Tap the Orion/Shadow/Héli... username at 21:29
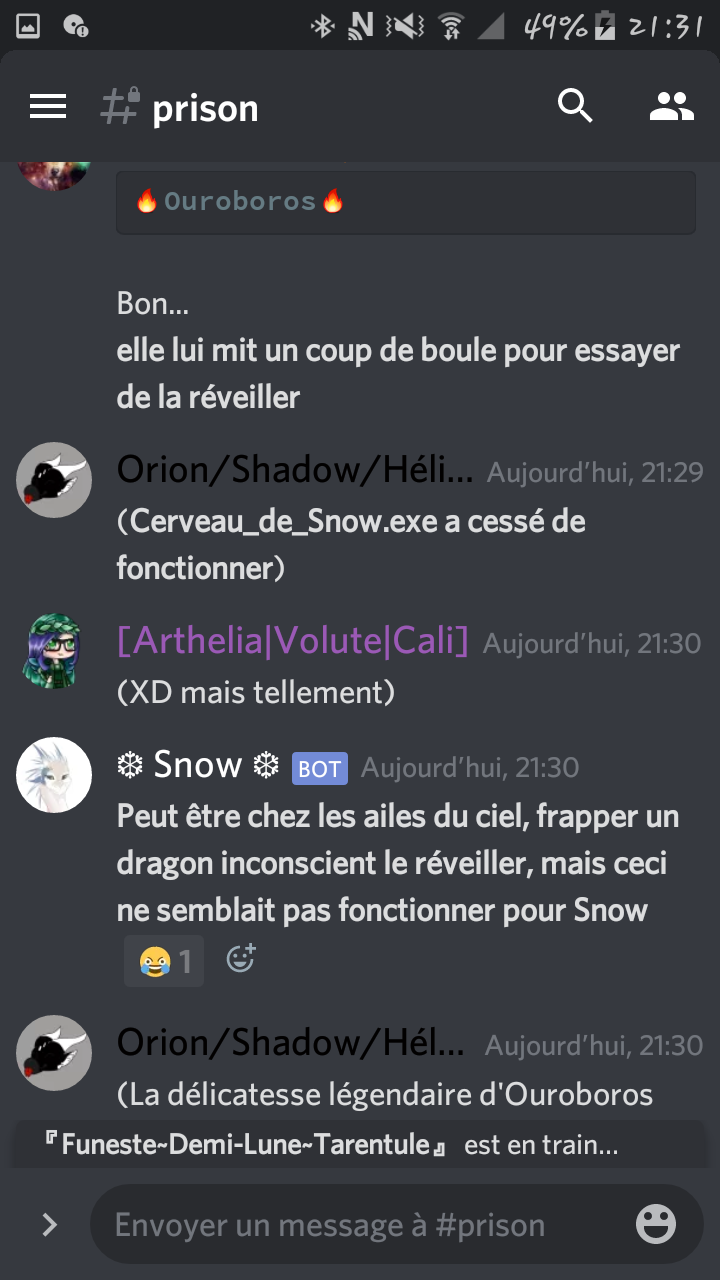Image resolution: width=720 pixels, height=1280 pixels. click(x=295, y=470)
